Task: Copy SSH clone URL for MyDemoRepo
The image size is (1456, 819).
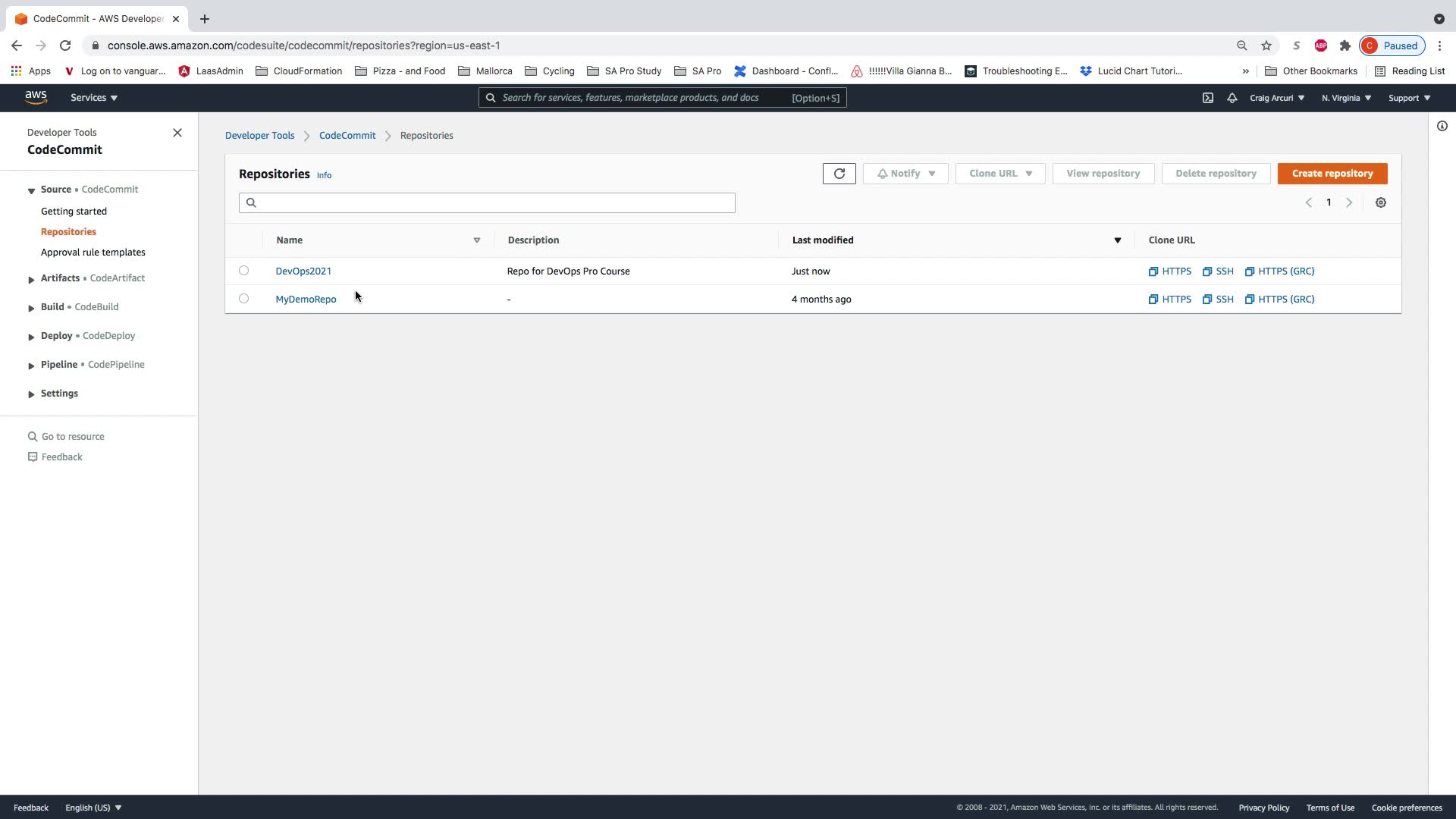Action: 1218,299
